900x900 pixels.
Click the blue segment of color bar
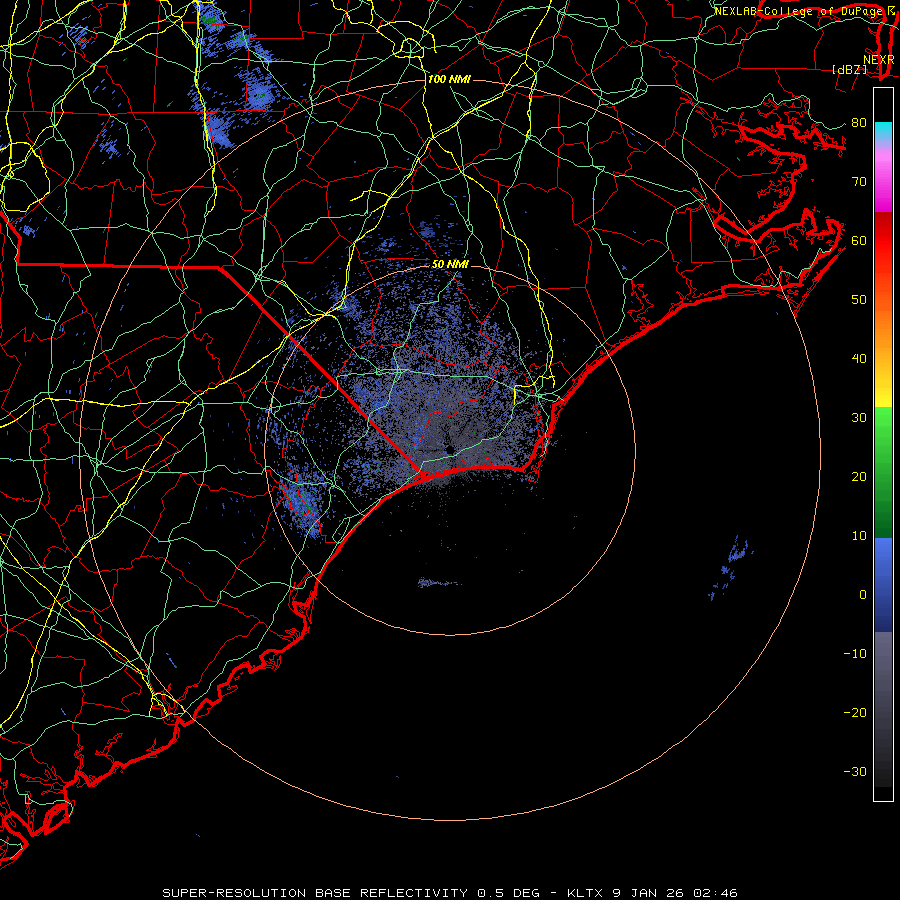883,585
